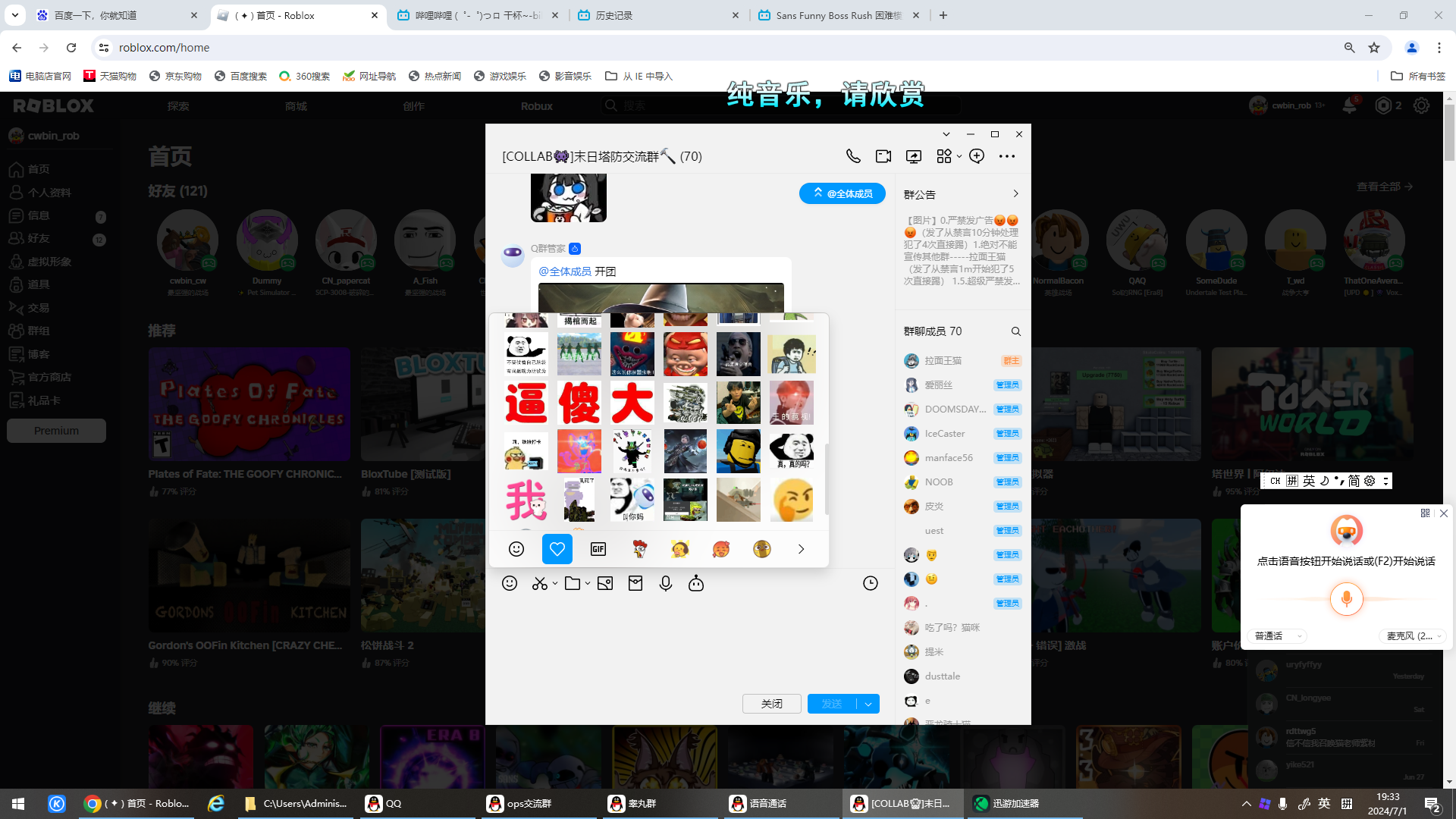Image resolution: width=1456 pixels, height=819 pixels.
Task: Click the invite members plus-bubble icon
Action: click(977, 156)
